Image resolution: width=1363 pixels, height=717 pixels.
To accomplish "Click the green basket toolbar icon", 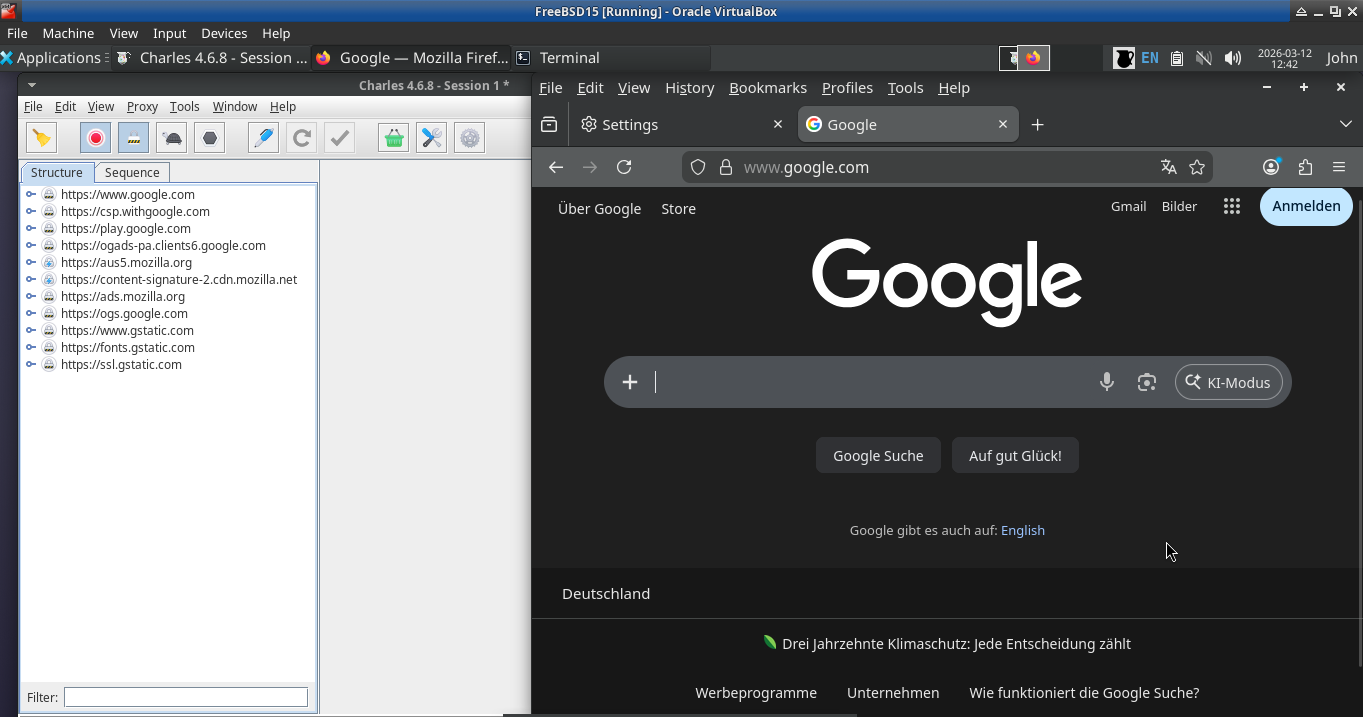I will point(393,138).
